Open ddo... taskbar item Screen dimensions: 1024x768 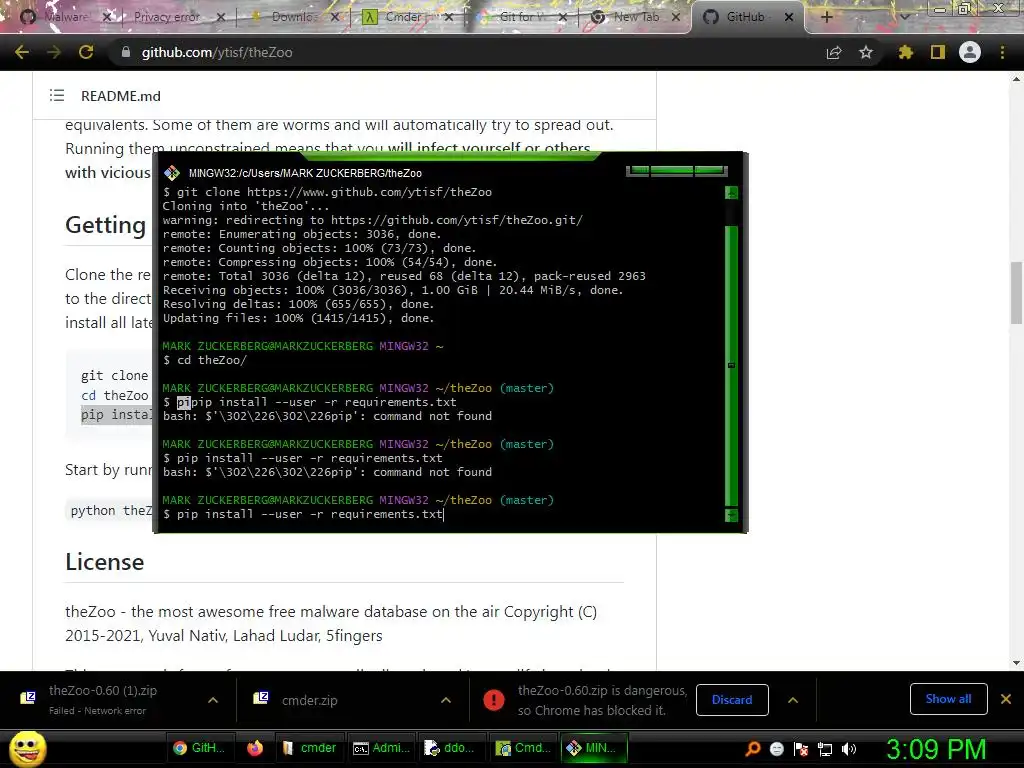coord(450,748)
